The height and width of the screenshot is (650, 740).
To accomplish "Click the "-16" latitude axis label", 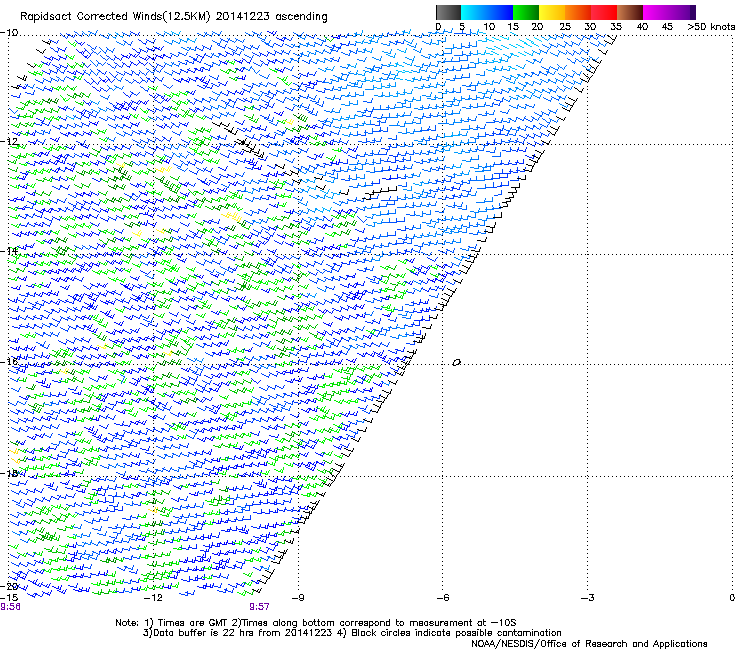I will 9,362.
